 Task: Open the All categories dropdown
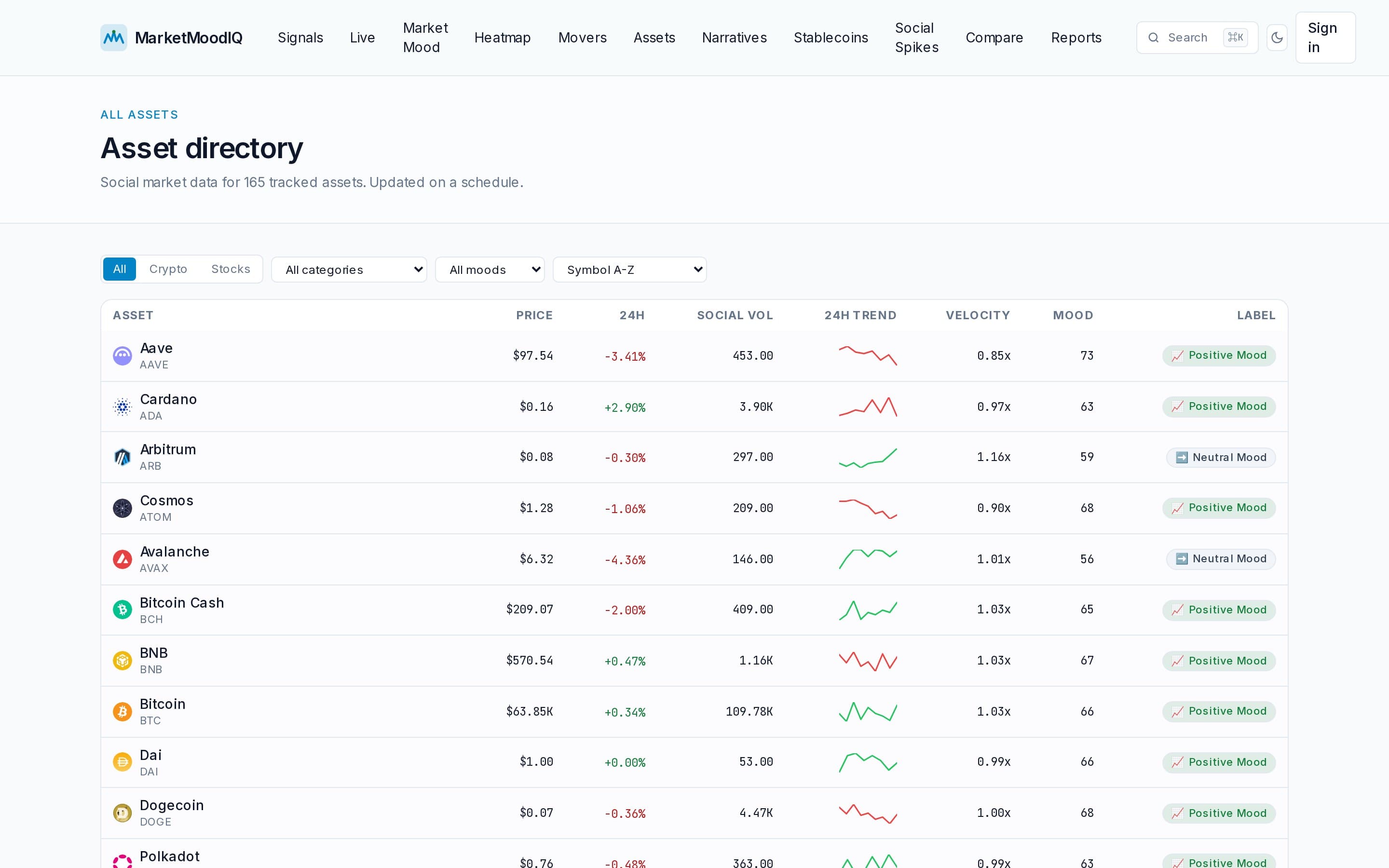(x=349, y=270)
